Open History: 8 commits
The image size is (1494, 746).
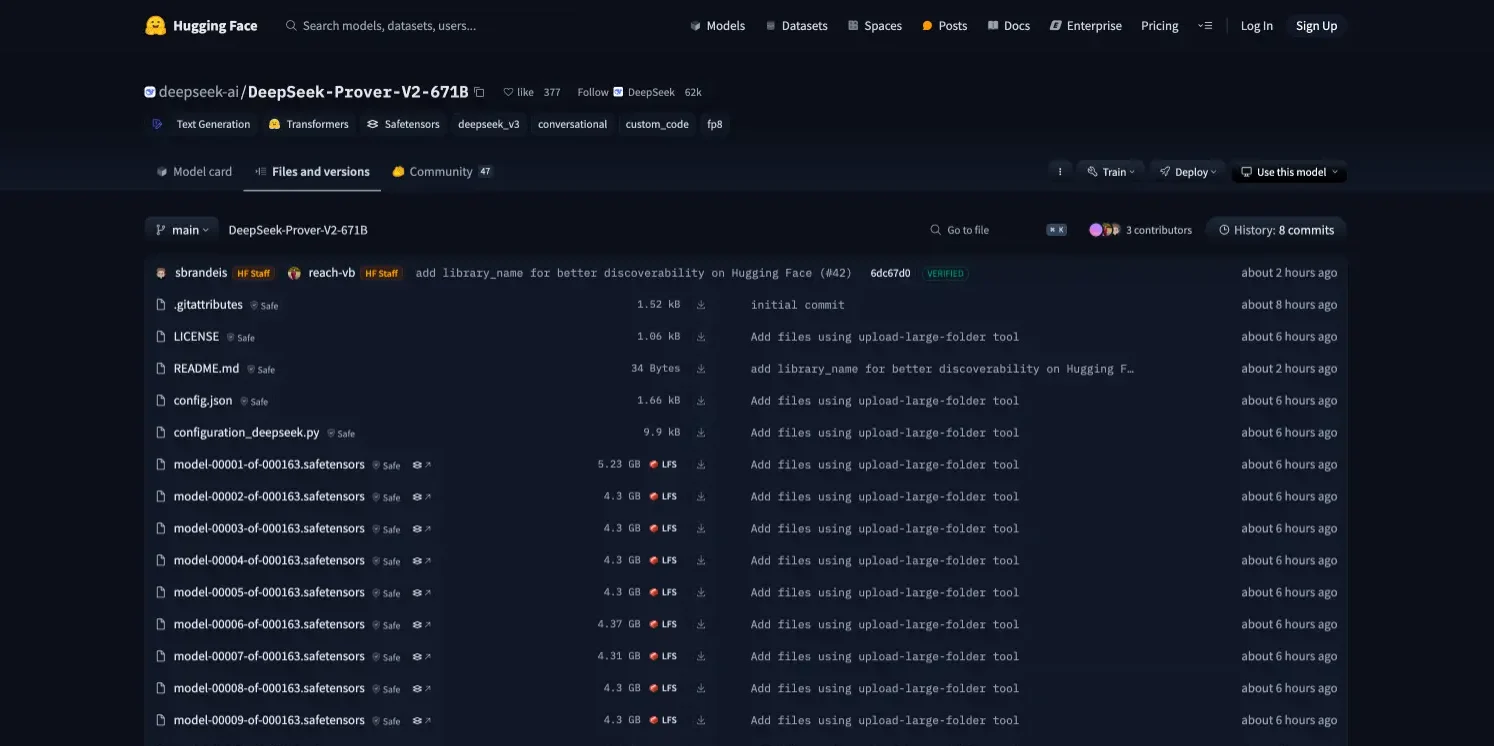(x=1276, y=230)
